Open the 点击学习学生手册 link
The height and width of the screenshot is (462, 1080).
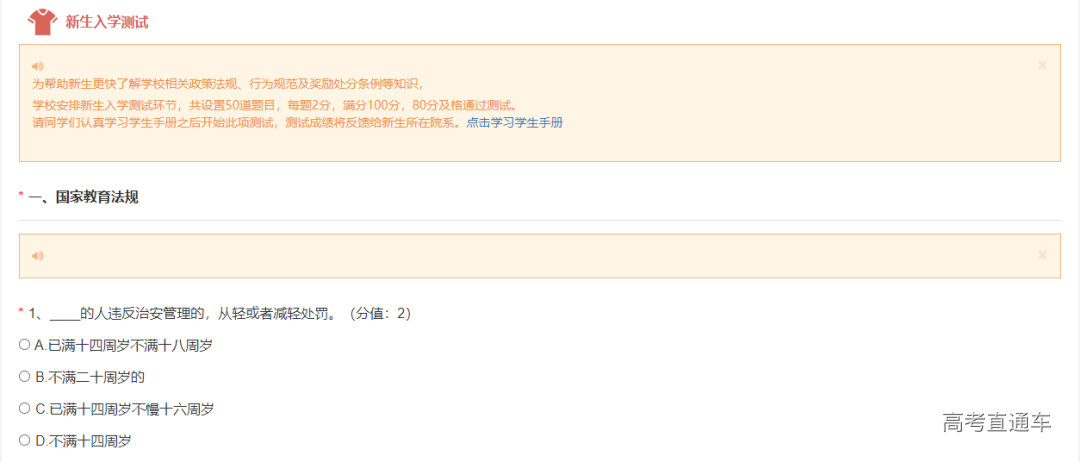[x=515, y=123]
